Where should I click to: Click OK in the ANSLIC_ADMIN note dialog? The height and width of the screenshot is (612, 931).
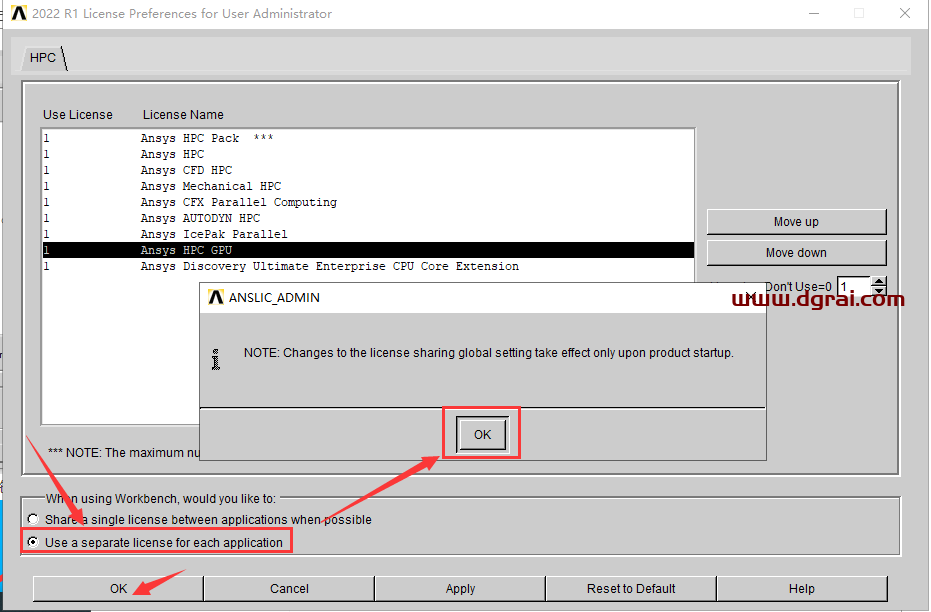(482, 435)
